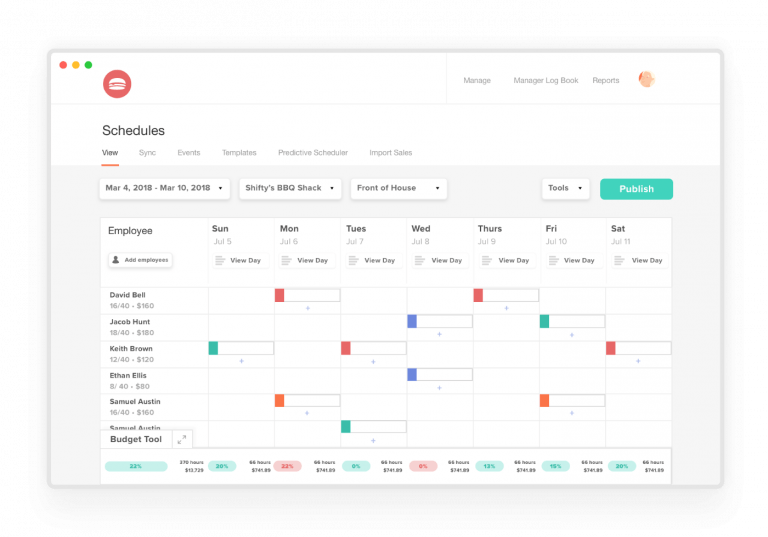Image resolution: width=768 pixels, height=537 pixels.
Task: Select the View tab
Action: pyautogui.click(x=110, y=153)
